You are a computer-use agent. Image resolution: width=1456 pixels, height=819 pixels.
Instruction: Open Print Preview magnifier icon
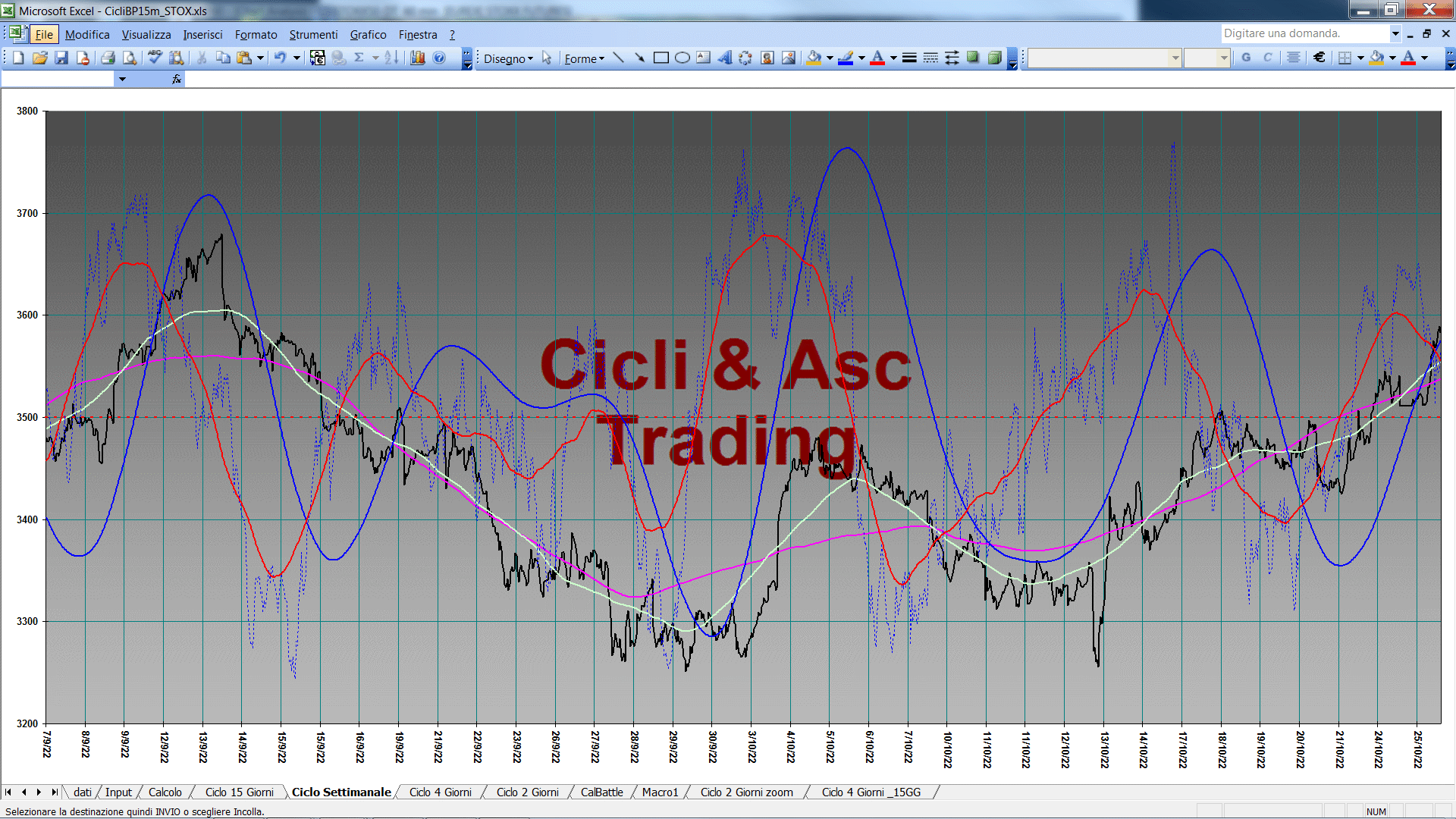[x=130, y=58]
